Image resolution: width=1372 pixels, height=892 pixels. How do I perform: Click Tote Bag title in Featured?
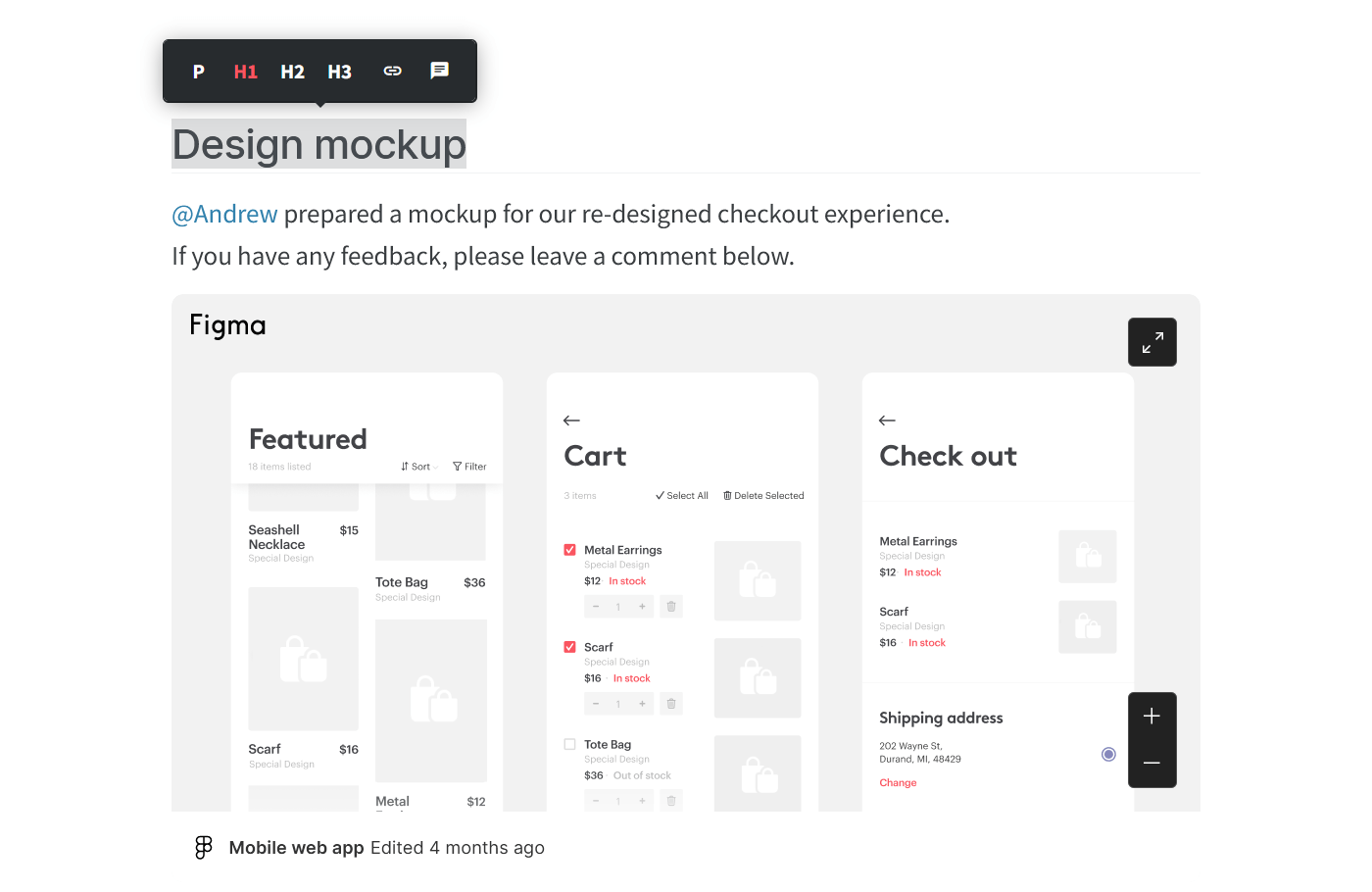402,582
